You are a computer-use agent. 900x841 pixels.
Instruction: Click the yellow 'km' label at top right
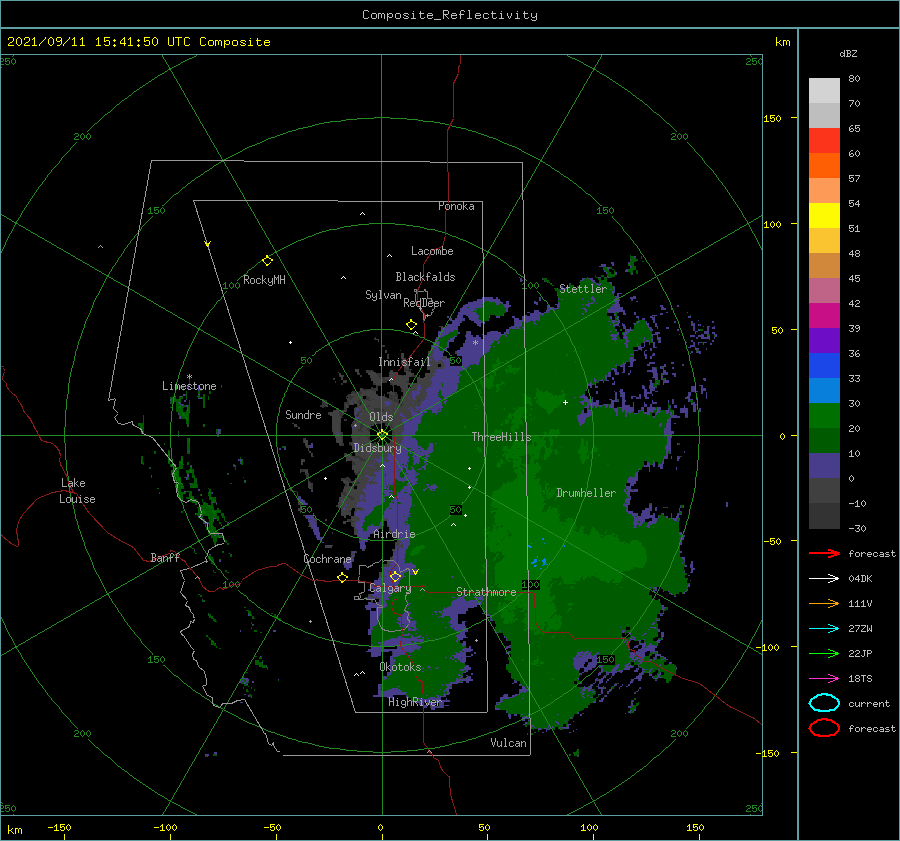tap(782, 42)
